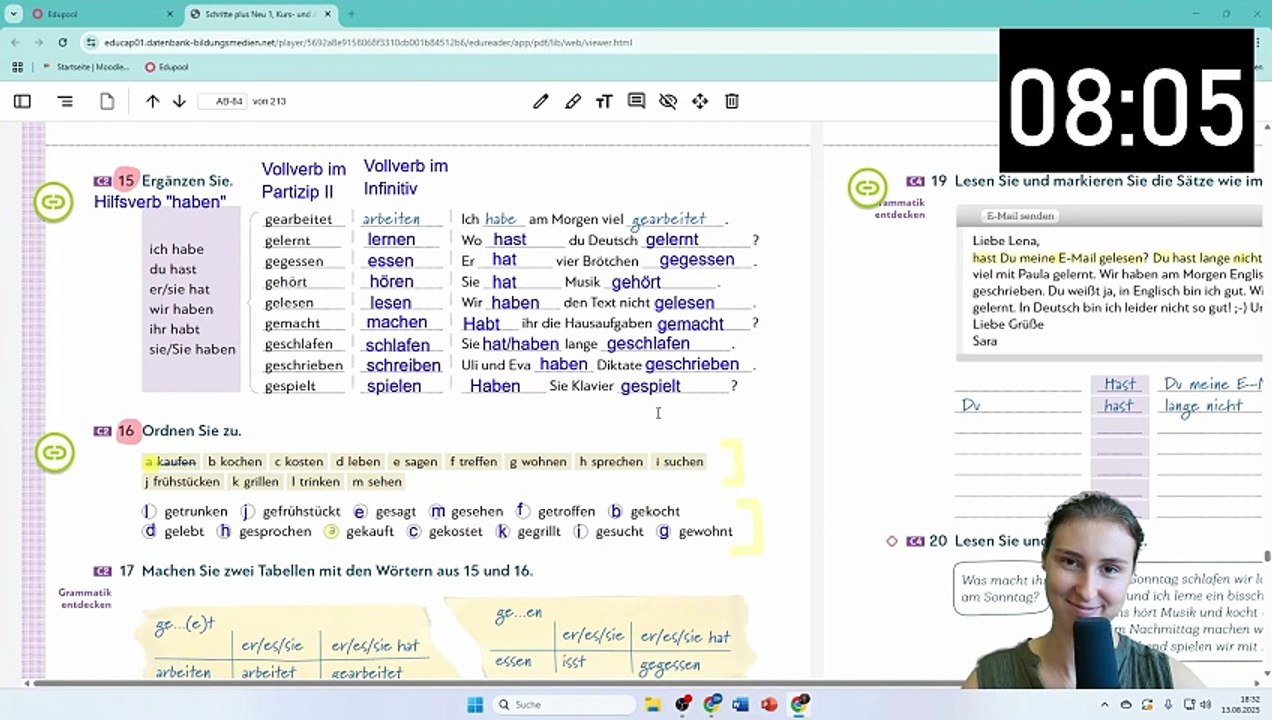Click the 'Lesen Sie und markieren' heading of exercise 19

click(1108, 181)
